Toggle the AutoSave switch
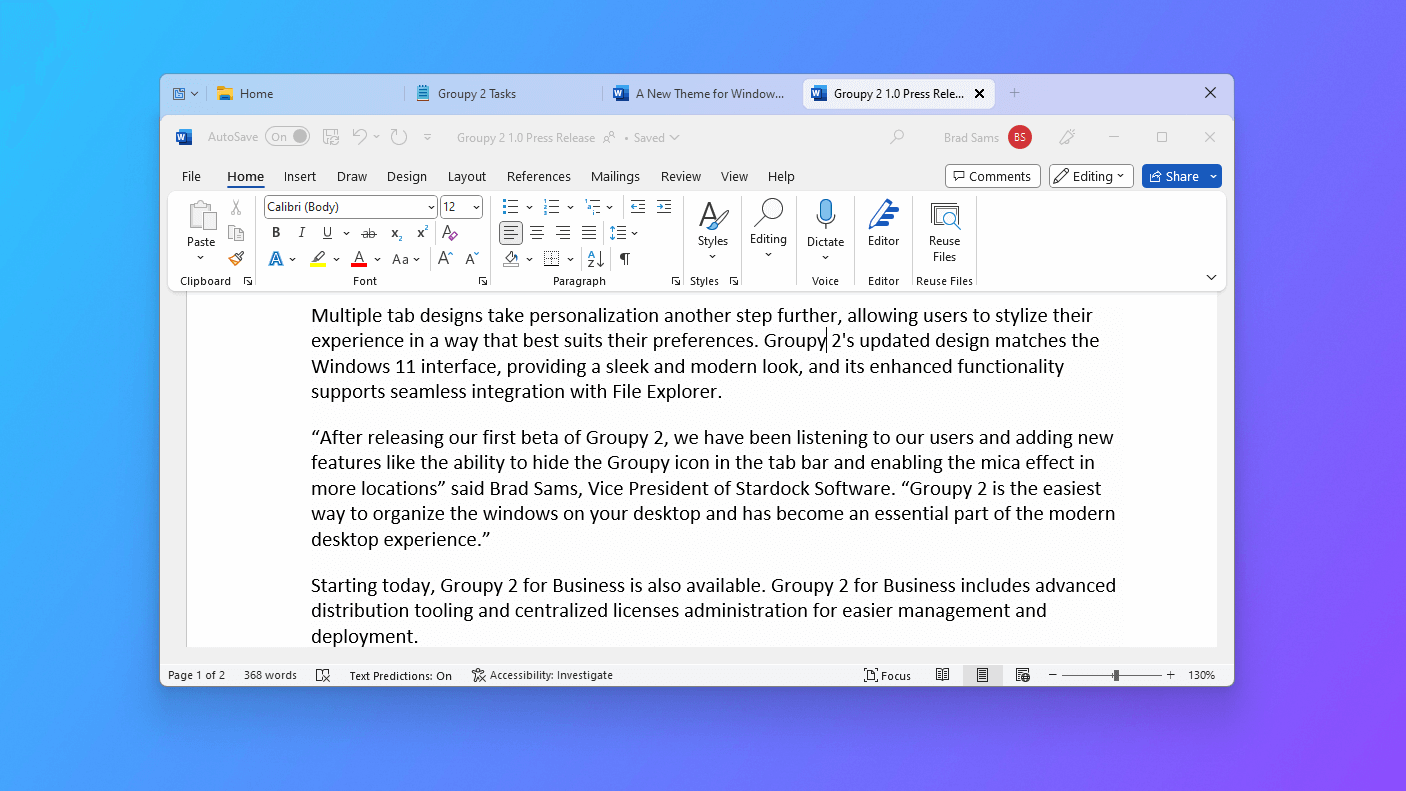This screenshot has height=791, width=1406. point(287,137)
